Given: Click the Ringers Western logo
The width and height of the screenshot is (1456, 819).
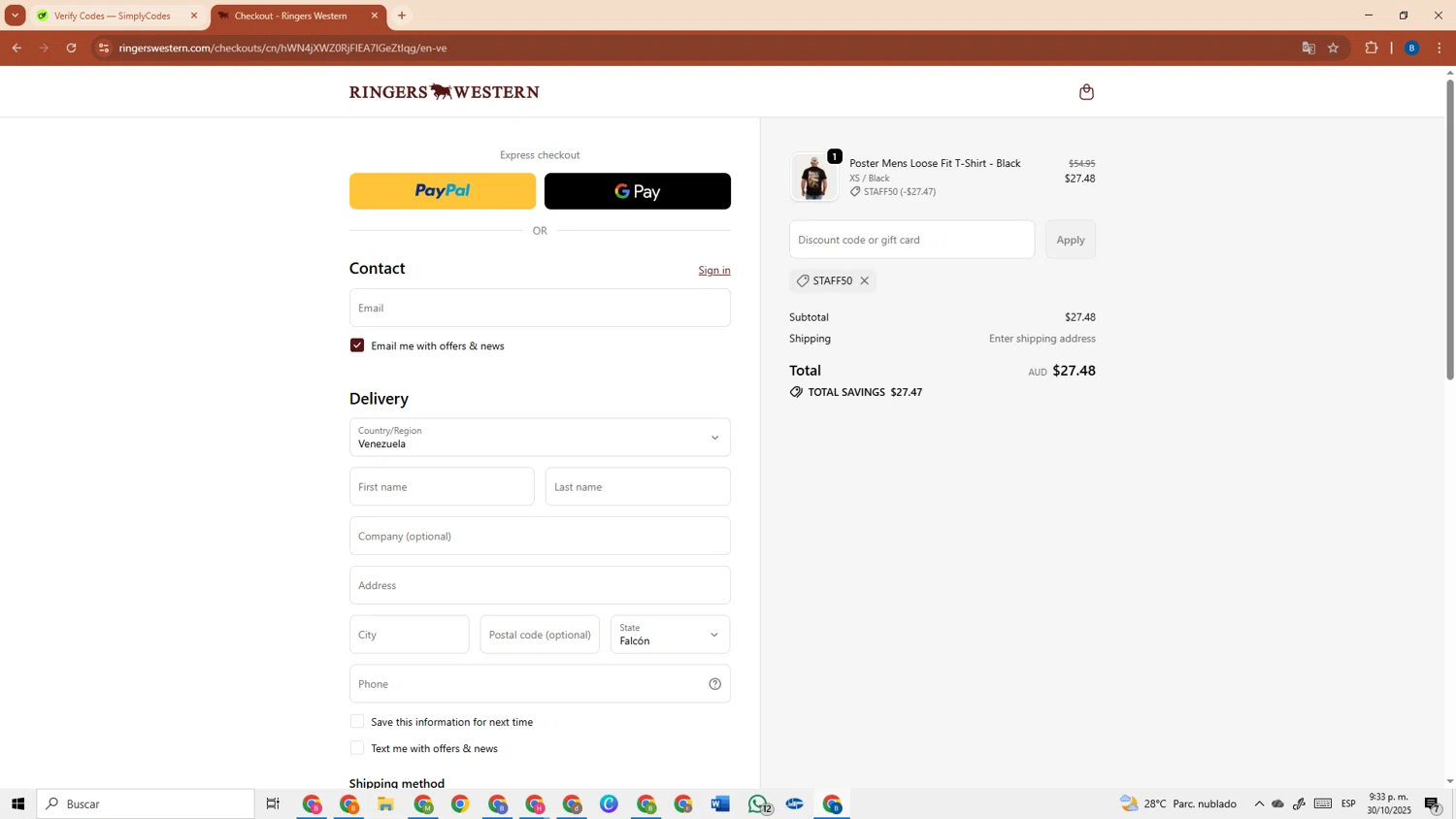Looking at the screenshot, I should point(444,92).
